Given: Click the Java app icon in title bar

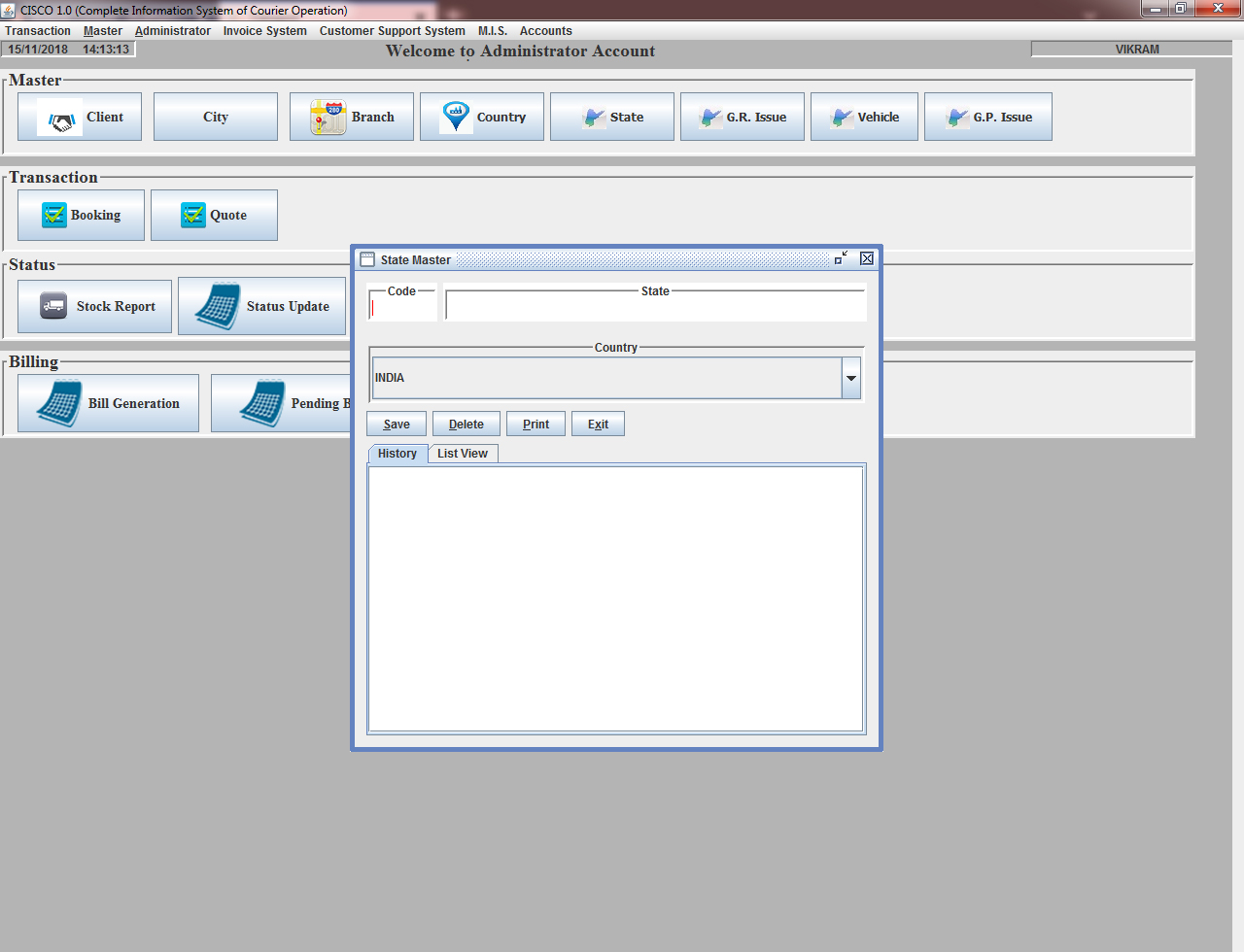Looking at the screenshot, I should 9,10.
